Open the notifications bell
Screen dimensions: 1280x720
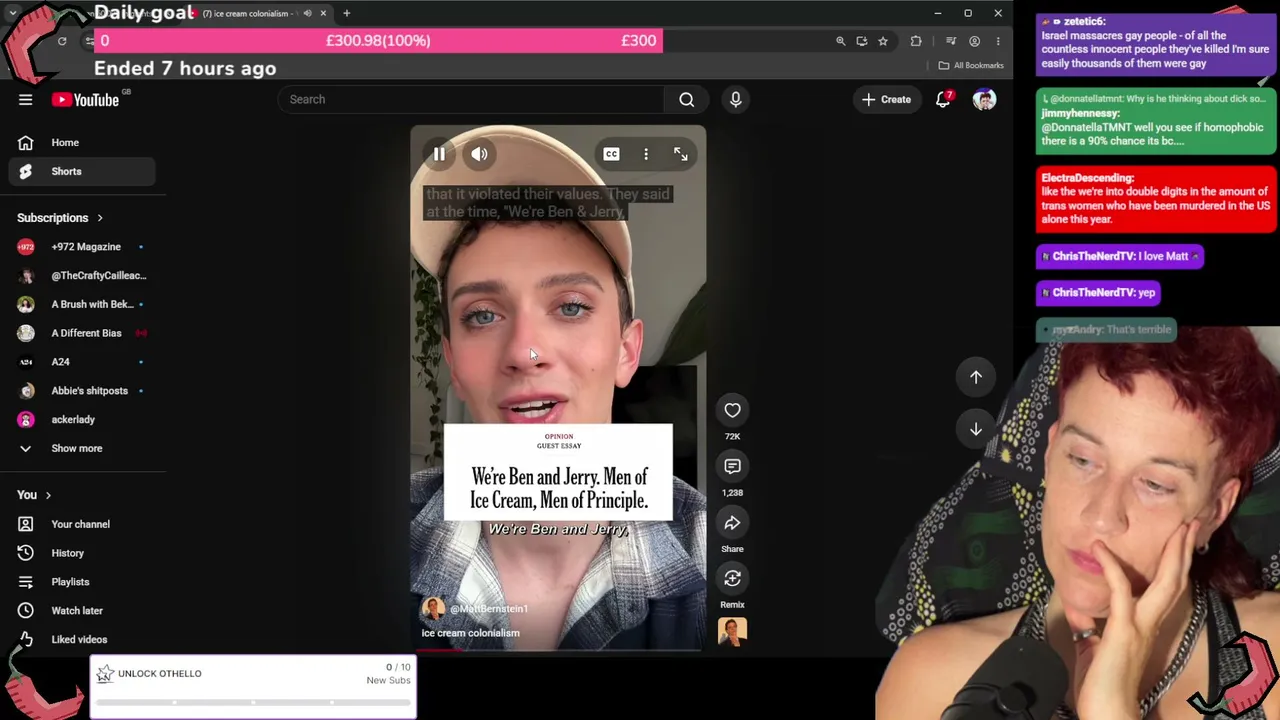(943, 99)
